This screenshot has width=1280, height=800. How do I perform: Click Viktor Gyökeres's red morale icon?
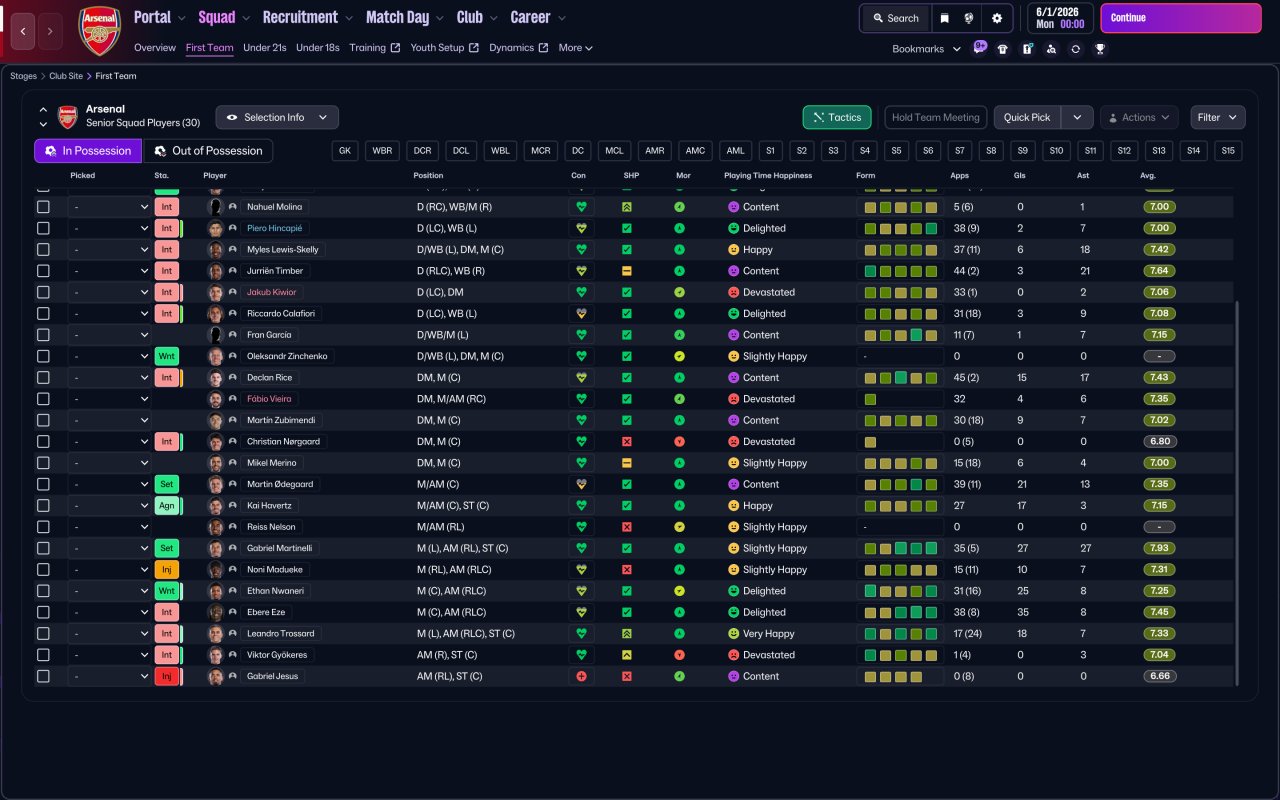click(x=680, y=655)
